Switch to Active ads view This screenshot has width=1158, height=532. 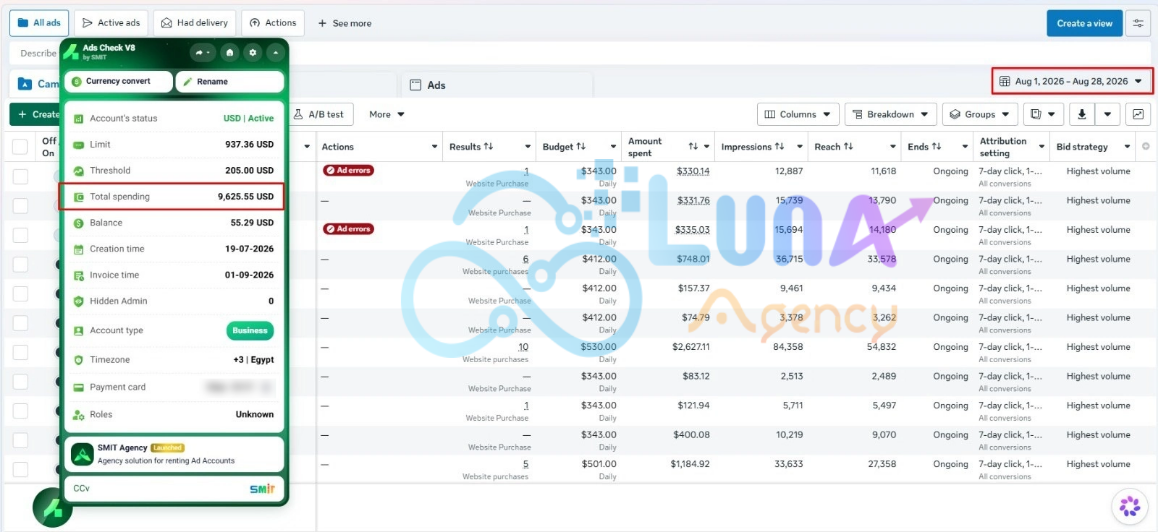pos(112,23)
